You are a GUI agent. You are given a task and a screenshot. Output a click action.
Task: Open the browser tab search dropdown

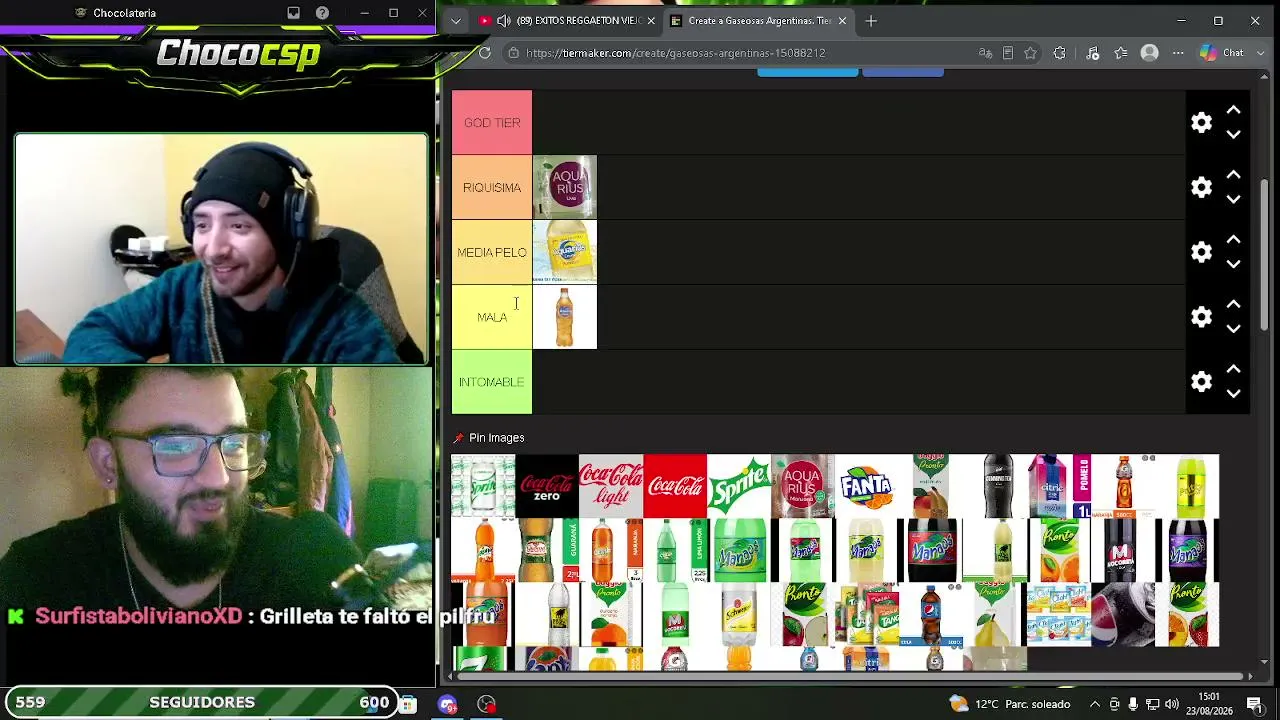point(455,20)
